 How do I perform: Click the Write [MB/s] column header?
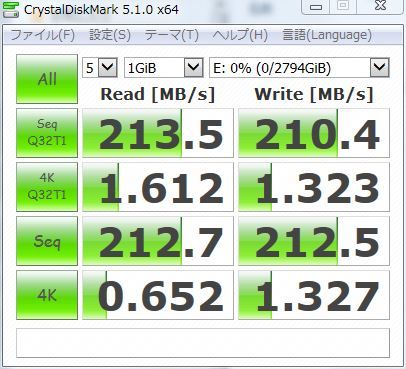tap(314, 94)
